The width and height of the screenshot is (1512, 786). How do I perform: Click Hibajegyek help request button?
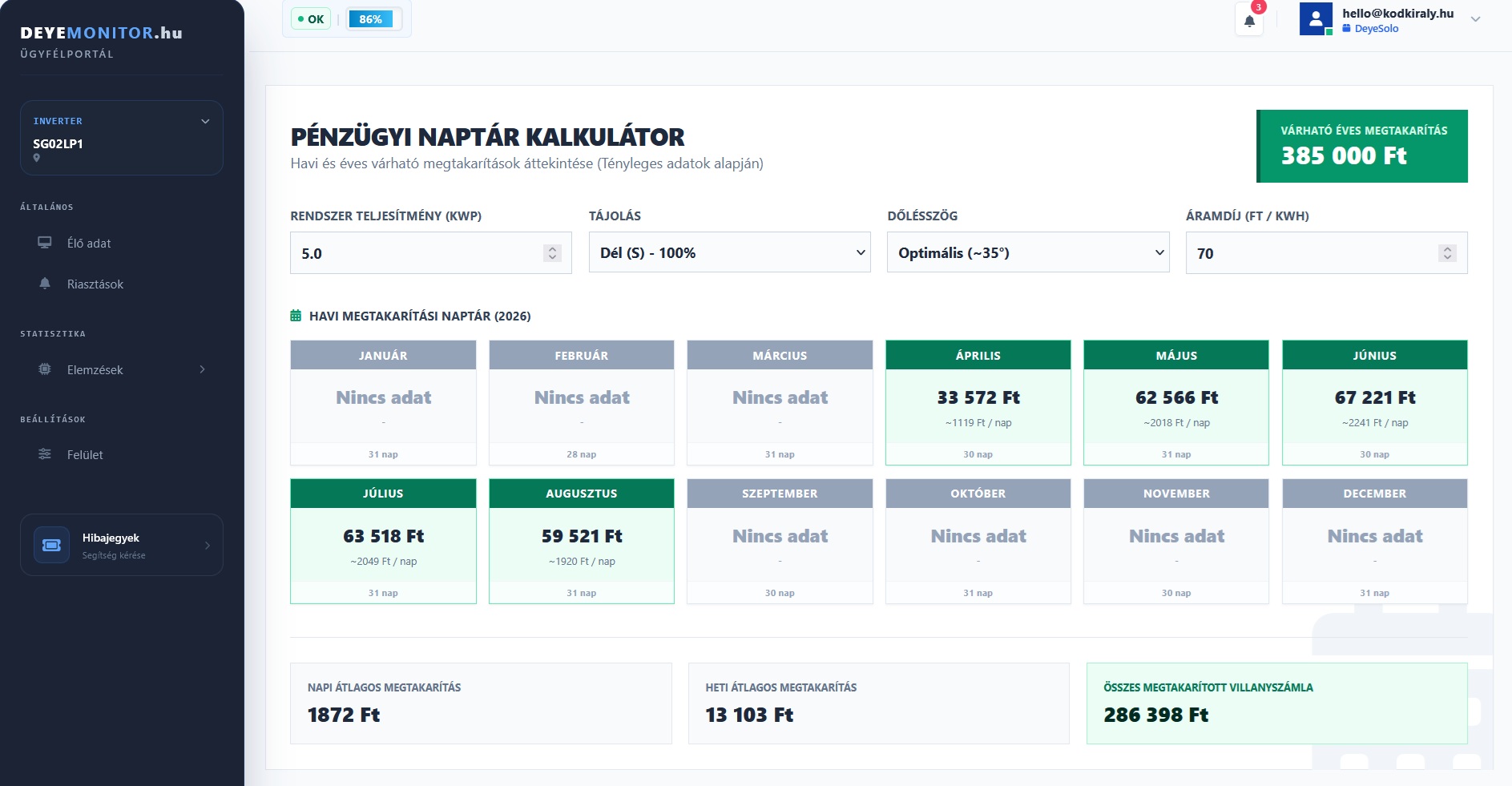[122, 545]
